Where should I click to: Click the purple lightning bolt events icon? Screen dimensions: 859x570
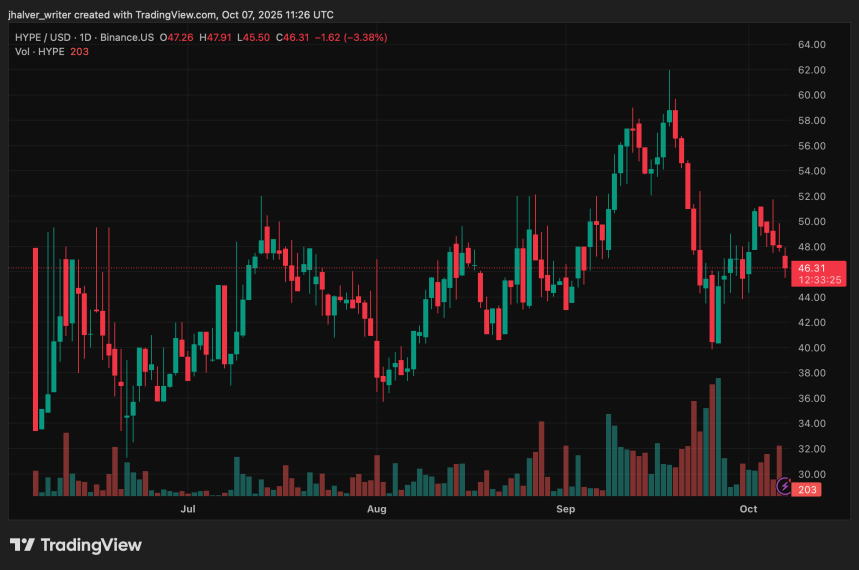coord(784,485)
